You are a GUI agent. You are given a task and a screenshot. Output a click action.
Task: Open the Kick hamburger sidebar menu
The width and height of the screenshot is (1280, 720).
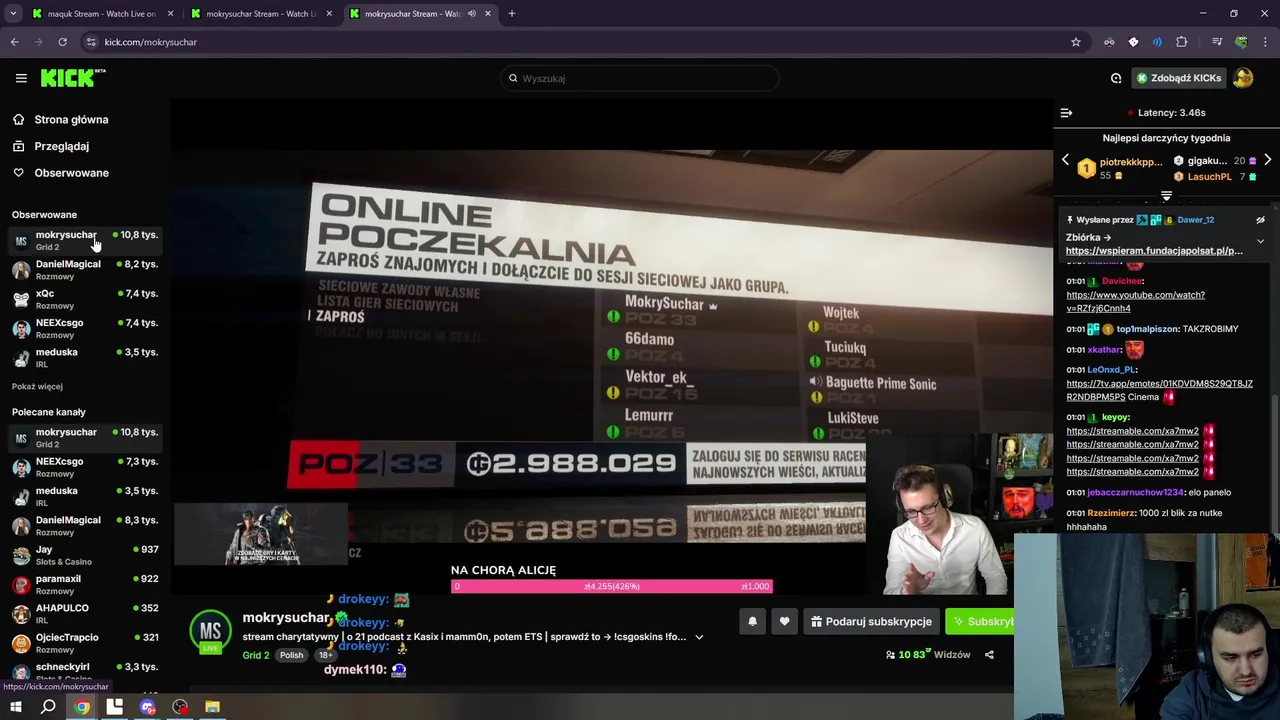tap(21, 78)
